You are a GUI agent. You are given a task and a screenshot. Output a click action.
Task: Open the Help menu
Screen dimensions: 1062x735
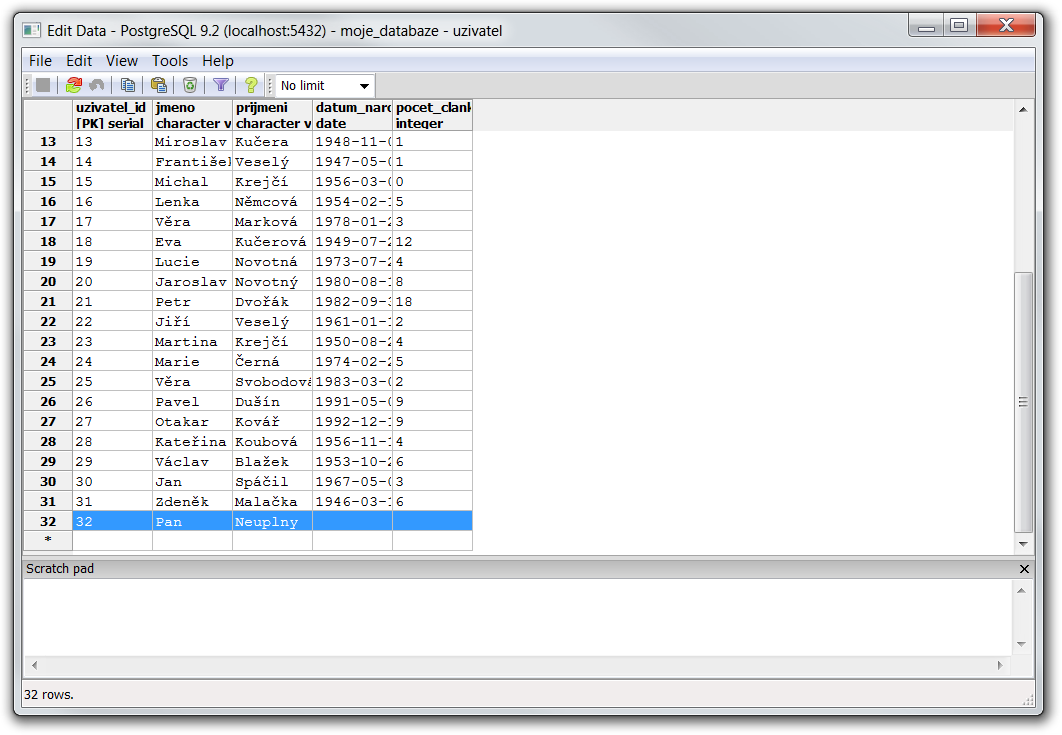tap(217, 61)
